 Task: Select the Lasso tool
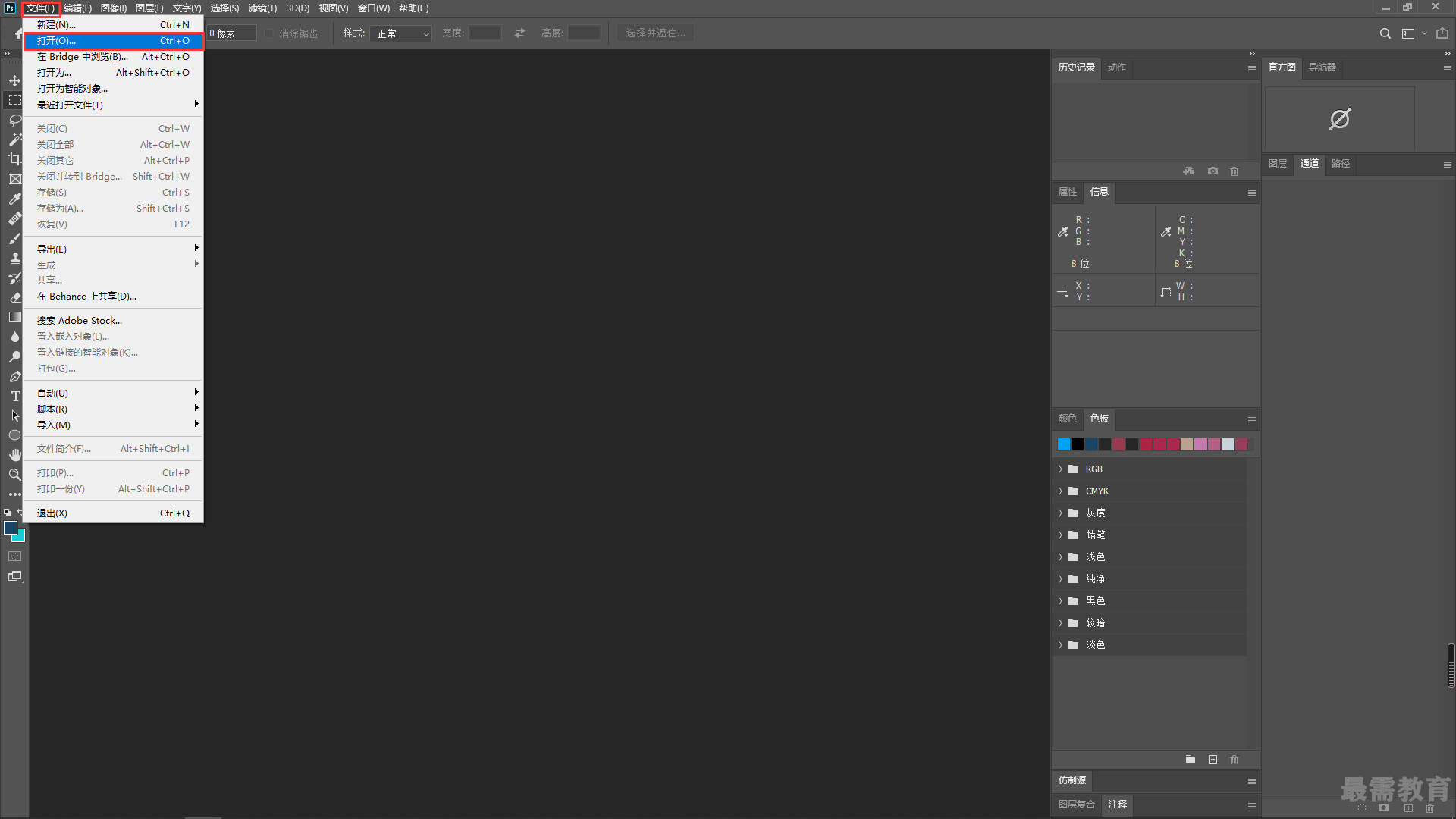click(14, 120)
